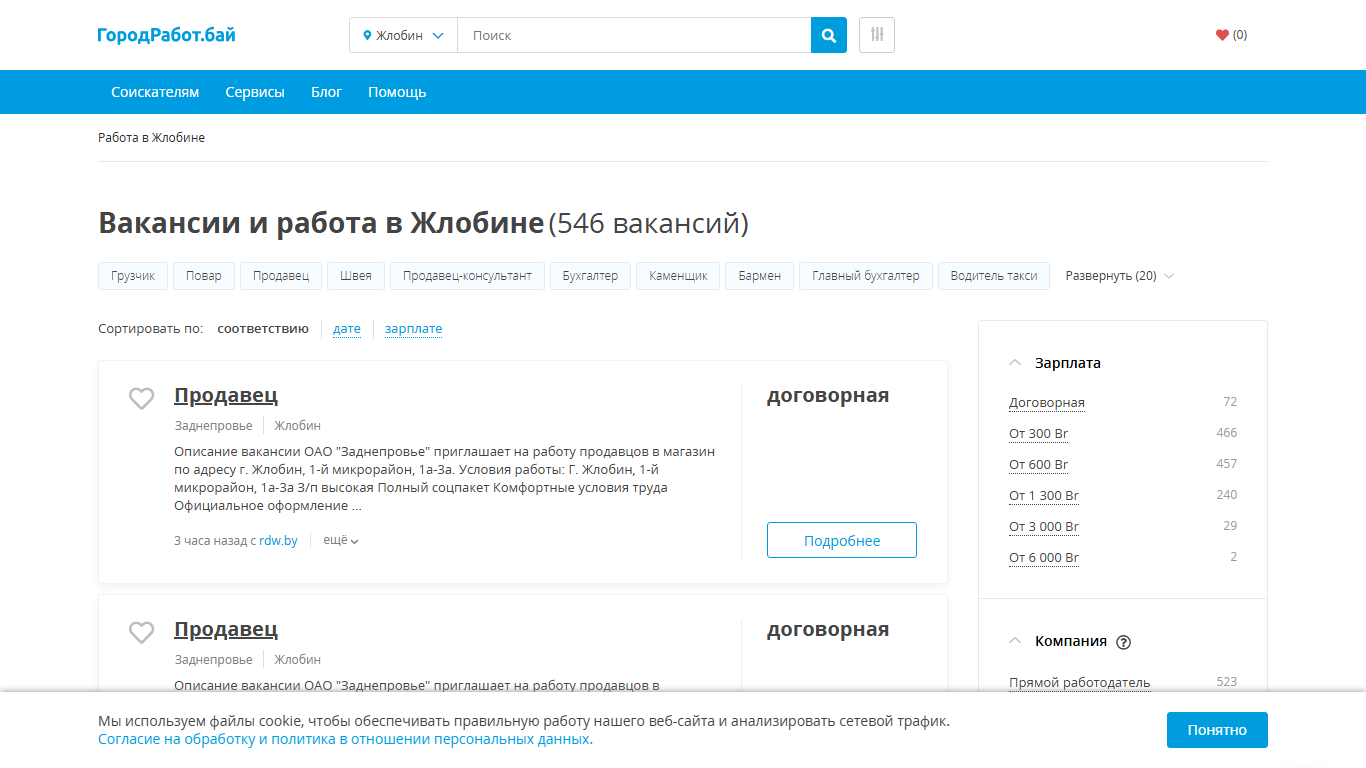
Task: Select the Грузчик tag
Action: (x=133, y=276)
